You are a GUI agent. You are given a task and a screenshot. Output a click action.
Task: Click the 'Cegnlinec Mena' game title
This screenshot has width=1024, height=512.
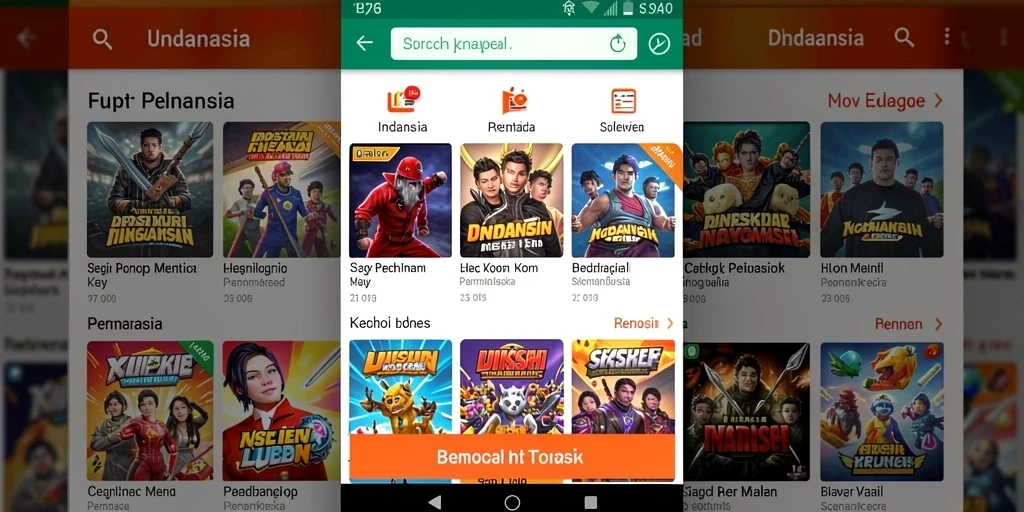[x=133, y=492]
